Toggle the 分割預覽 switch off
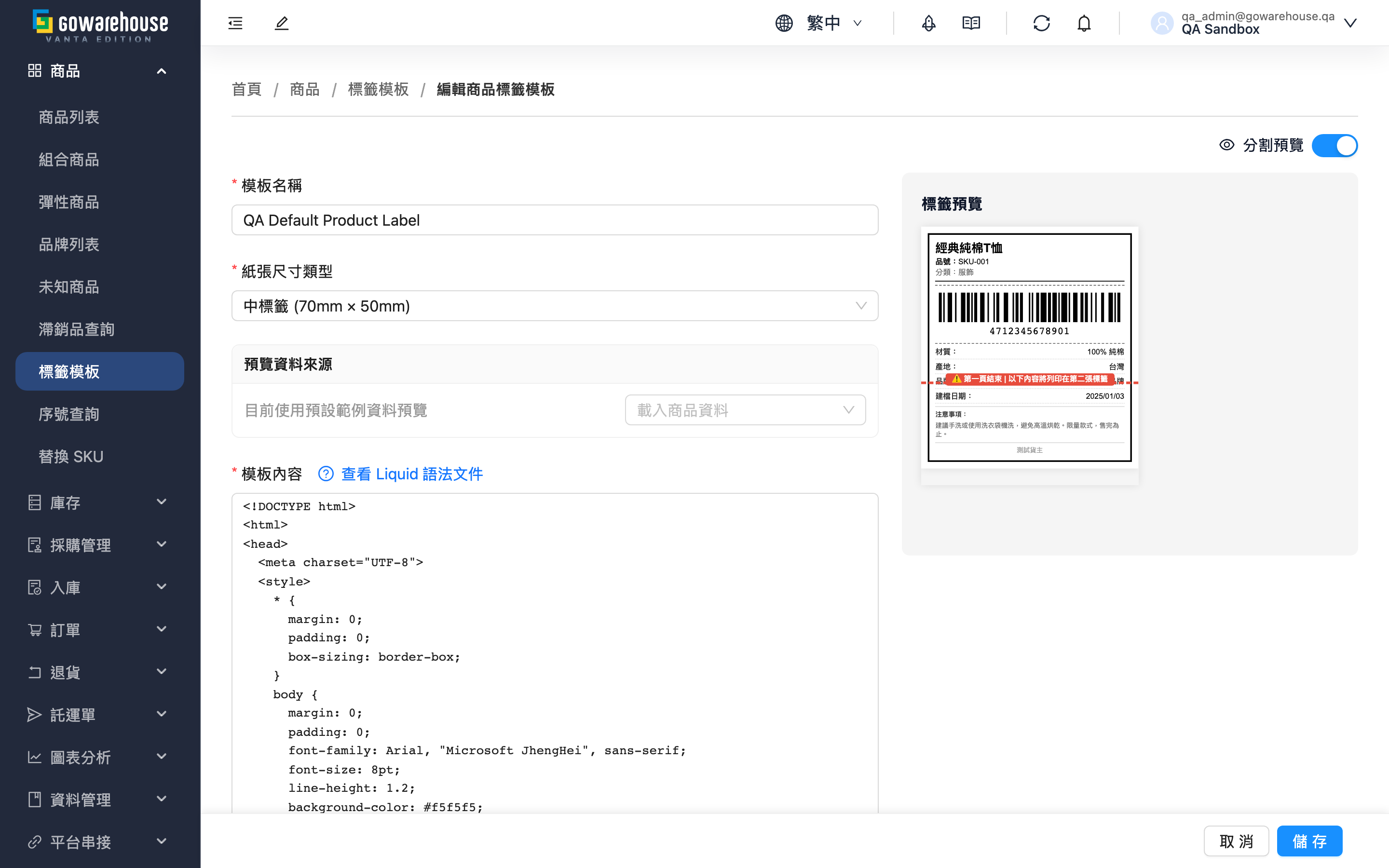Screen dimensions: 1389x868 [1335, 145]
